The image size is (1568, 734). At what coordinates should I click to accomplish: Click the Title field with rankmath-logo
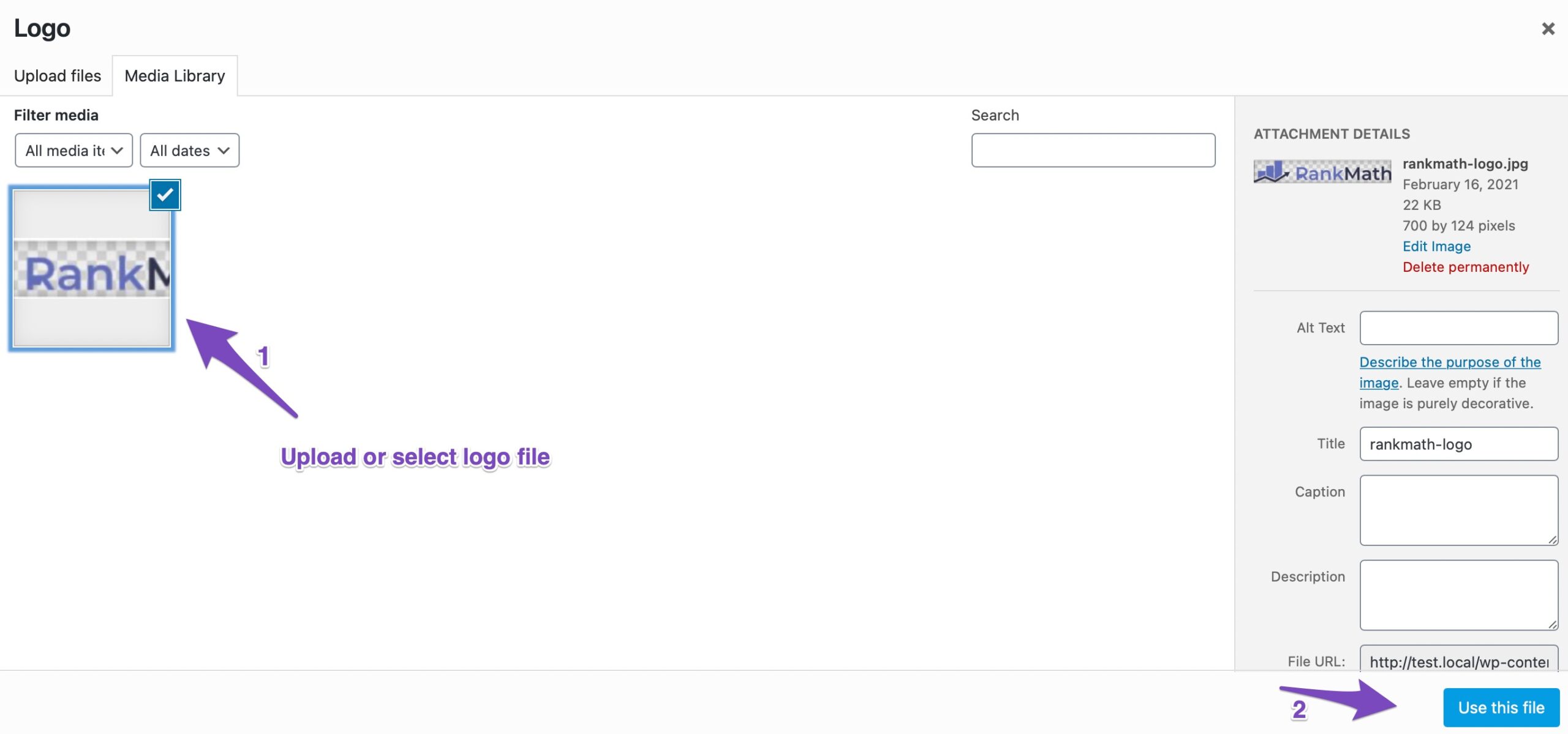(x=1458, y=444)
